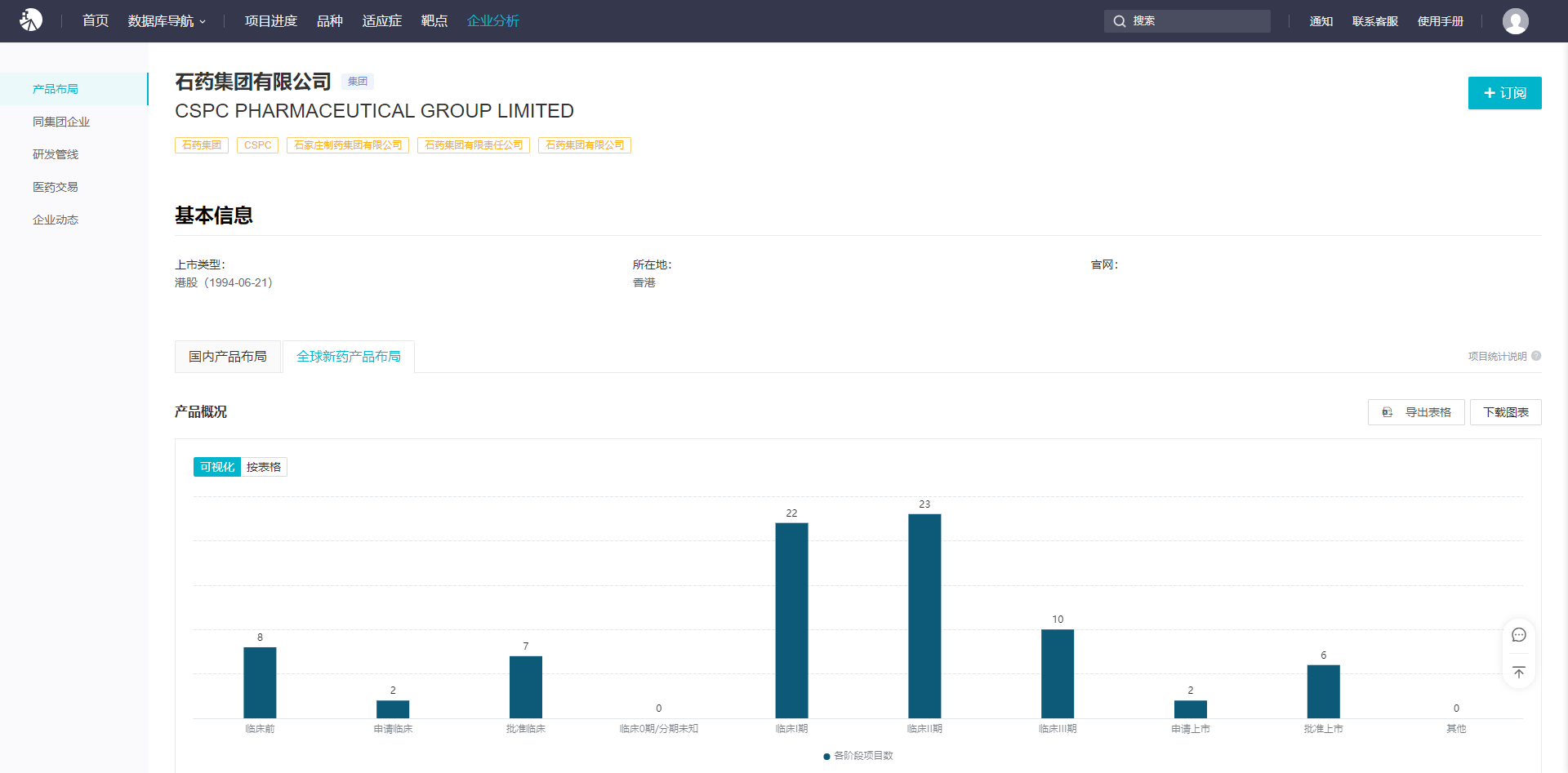Click the 临床I期 bar with value 22
This screenshot has height=773, width=1568.
(x=791, y=620)
